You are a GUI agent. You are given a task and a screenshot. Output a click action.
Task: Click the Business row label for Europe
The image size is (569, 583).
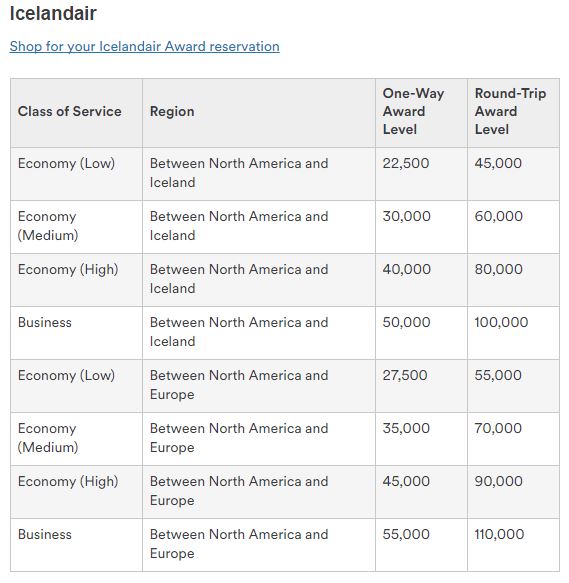tap(45, 534)
